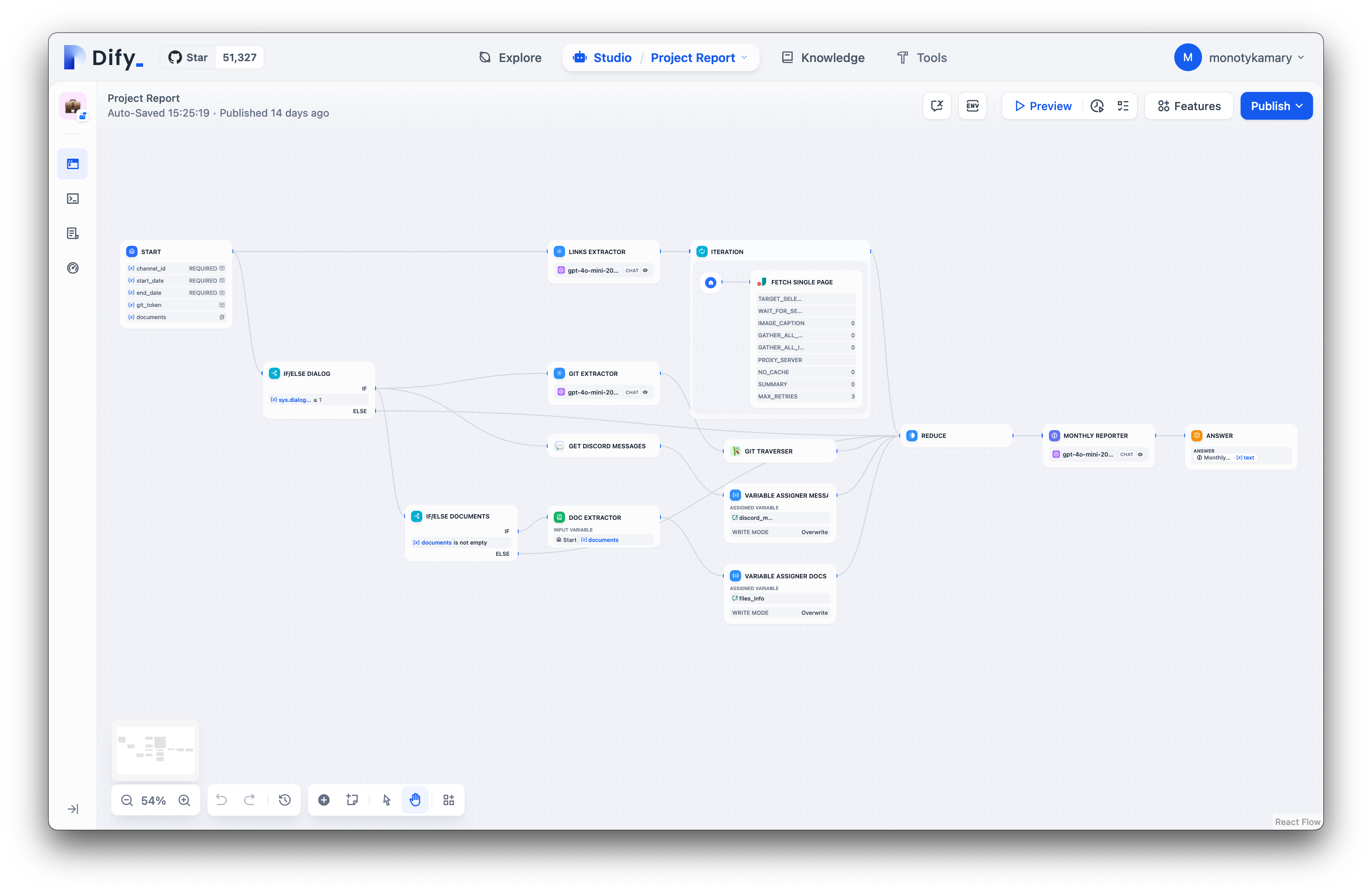The width and height of the screenshot is (1372, 894).
Task: Add a new block with plus icon
Action: click(x=324, y=800)
